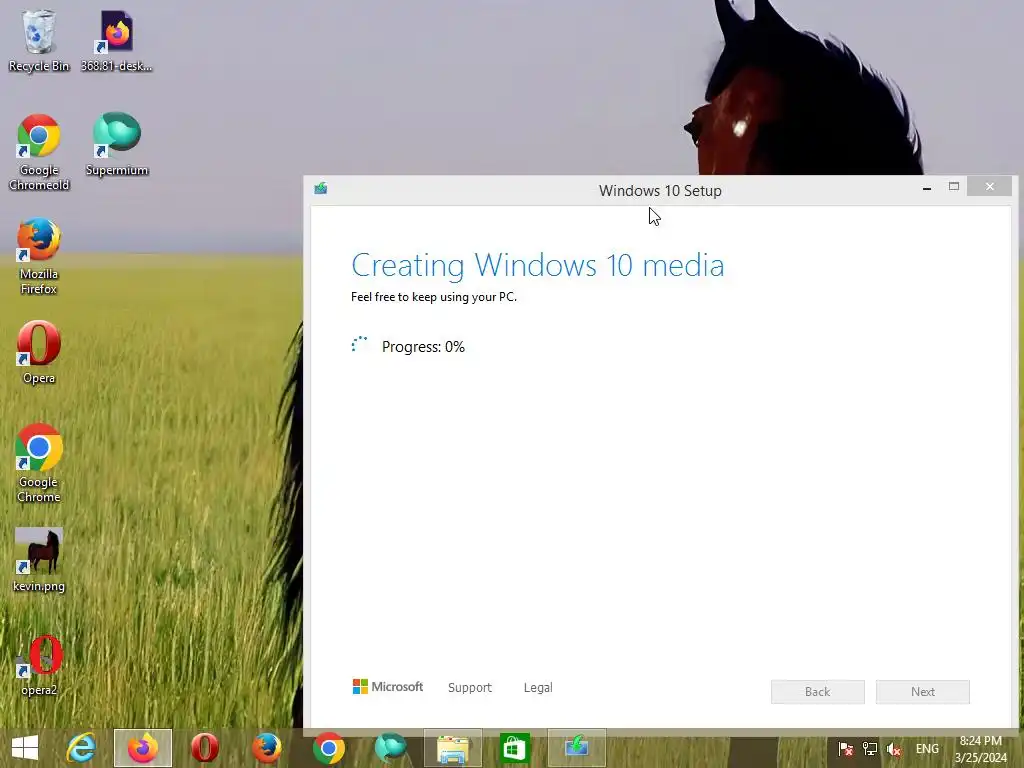Select the opera2 desktop shortcut

coord(39,665)
